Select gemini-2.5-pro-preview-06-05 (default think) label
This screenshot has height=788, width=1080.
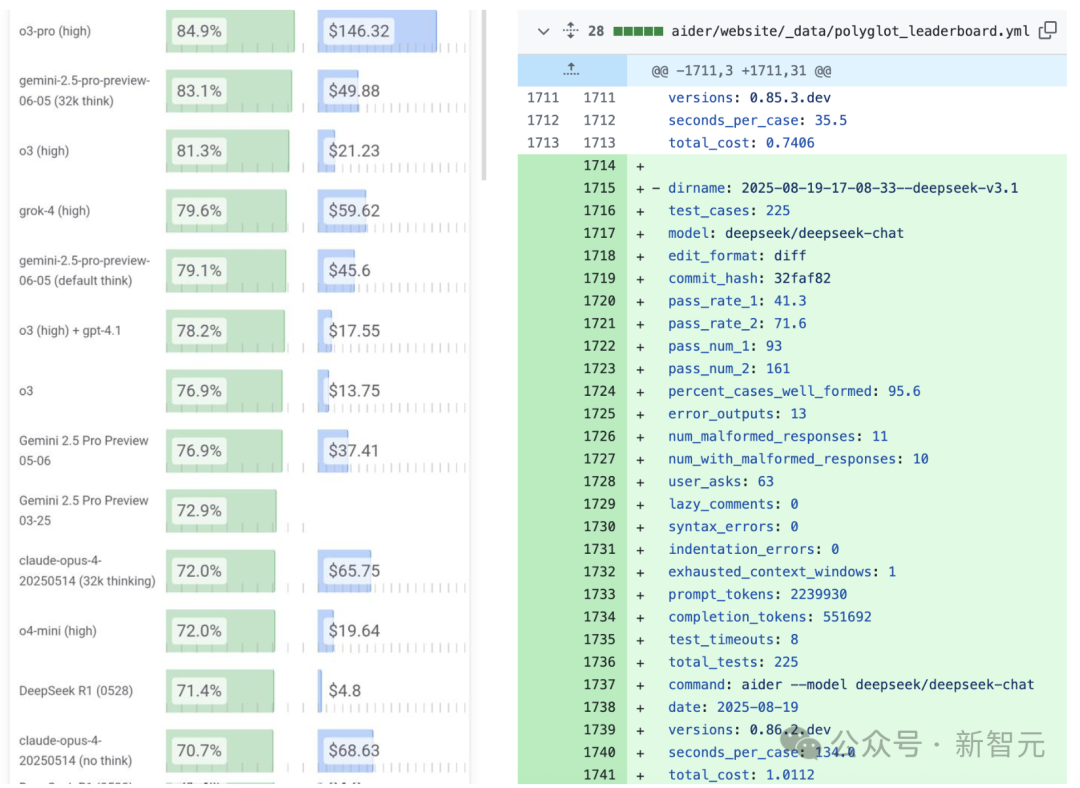pyautogui.click(x=84, y=271)
